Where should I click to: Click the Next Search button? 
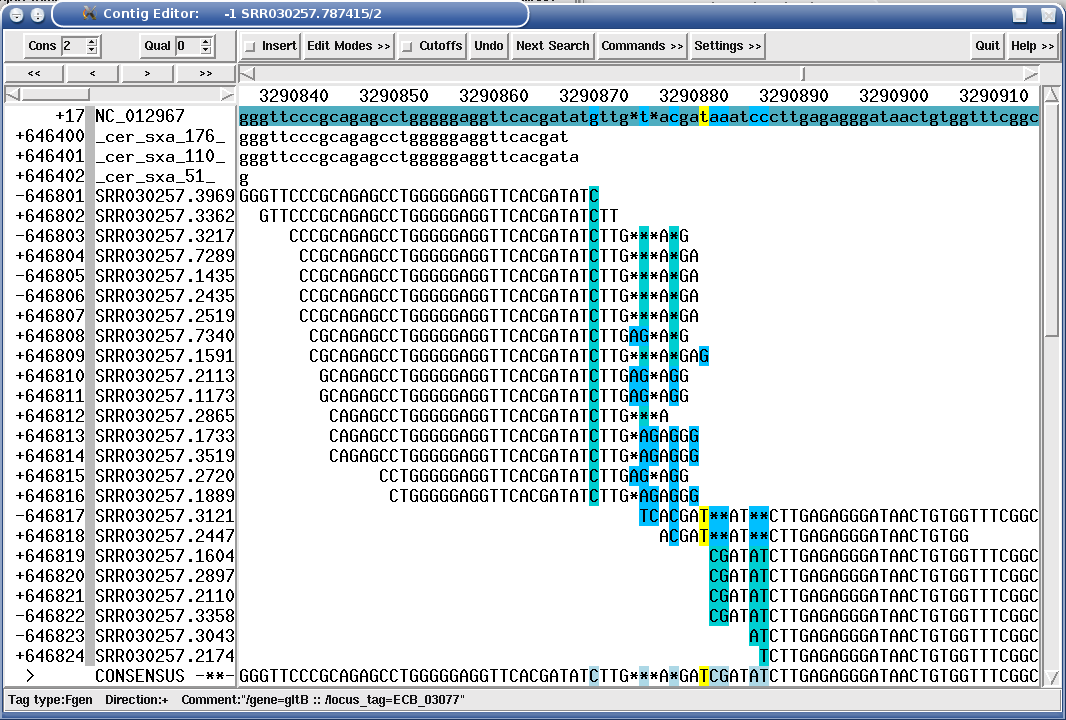pyautogui.click(x=552, y=46)
